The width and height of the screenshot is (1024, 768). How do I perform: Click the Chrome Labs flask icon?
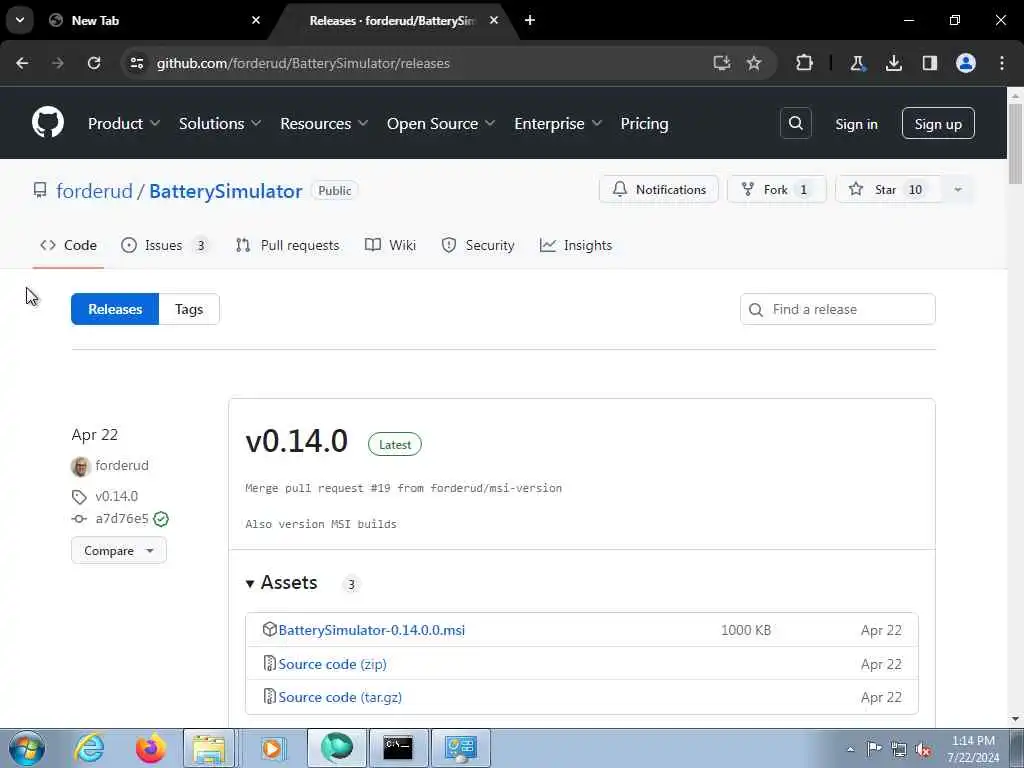857,63
